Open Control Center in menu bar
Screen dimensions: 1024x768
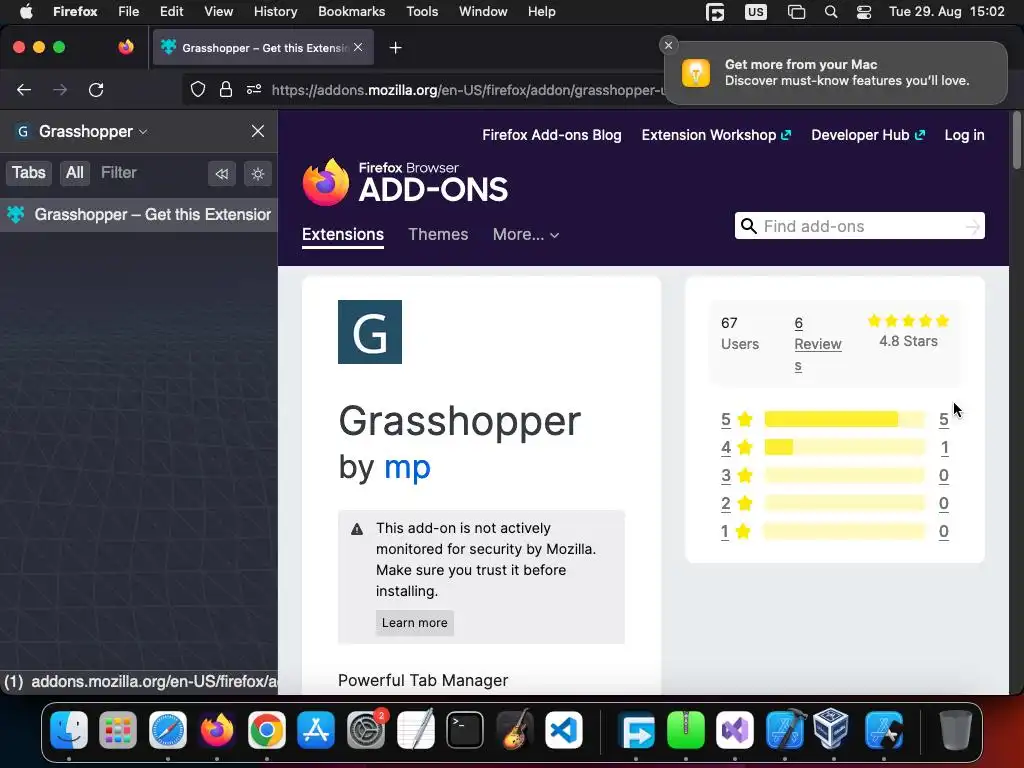coord(864,12)
